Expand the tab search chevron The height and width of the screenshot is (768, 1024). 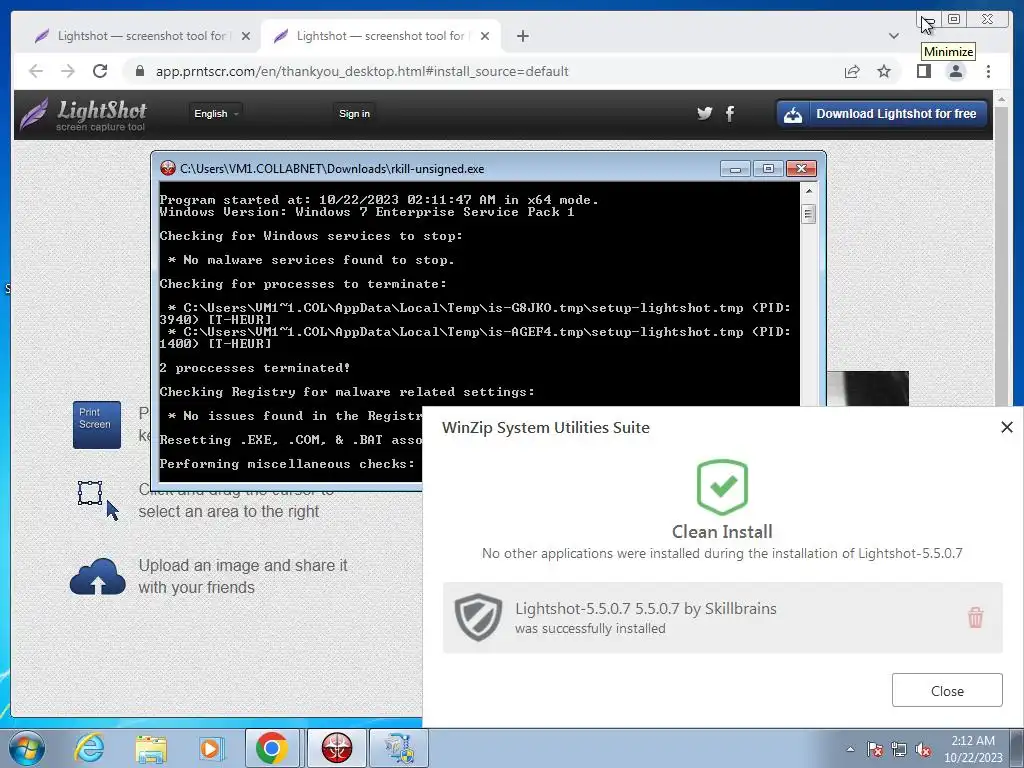tap(894, 36)
